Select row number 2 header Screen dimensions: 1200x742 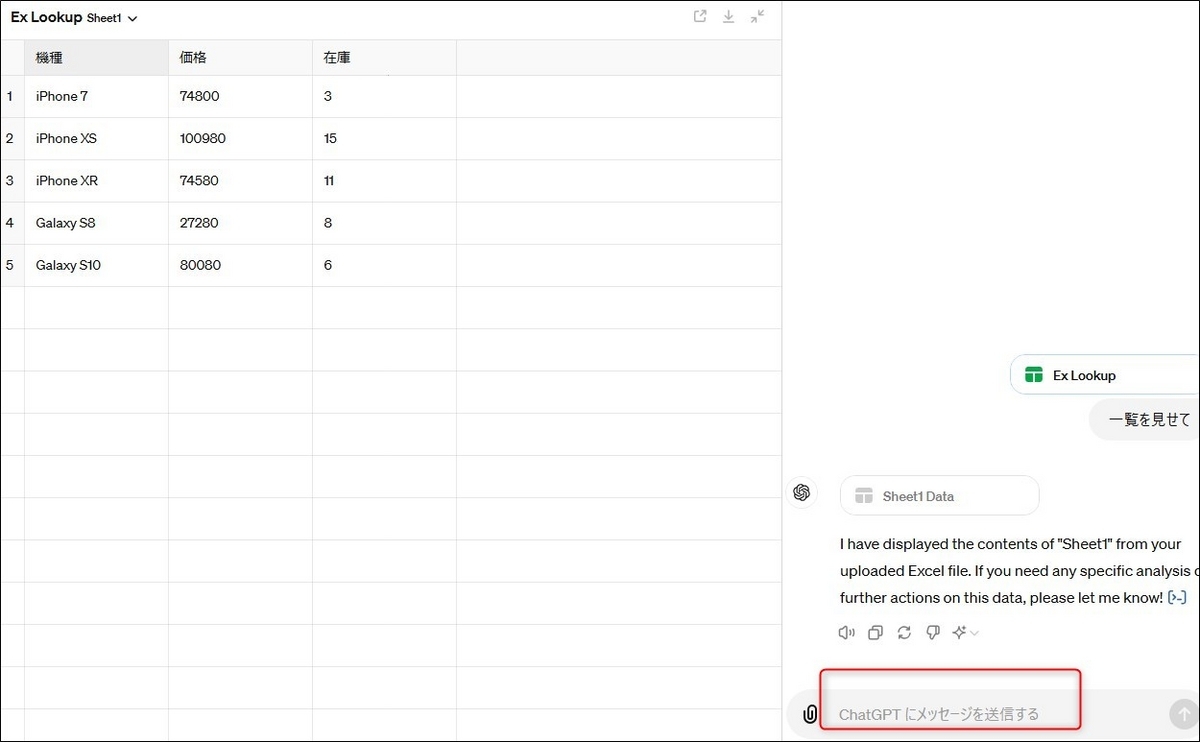click(12, 139)
